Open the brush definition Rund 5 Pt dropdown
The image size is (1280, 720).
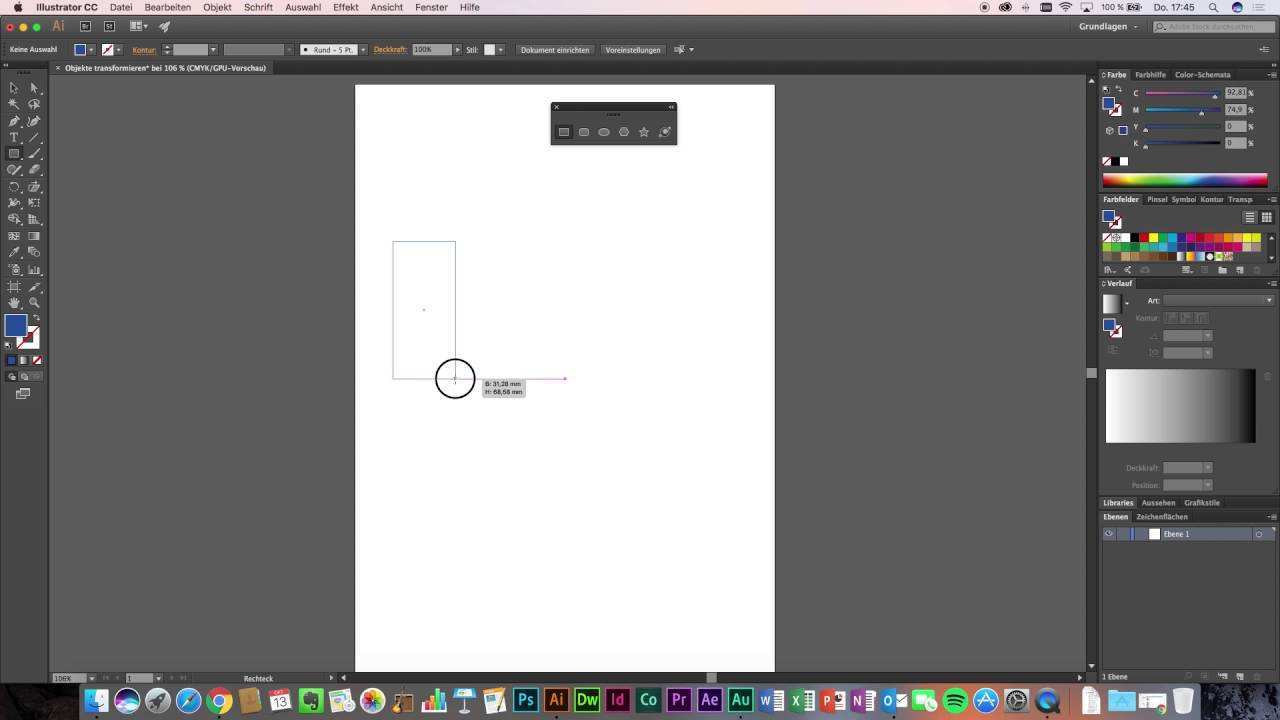362,50
